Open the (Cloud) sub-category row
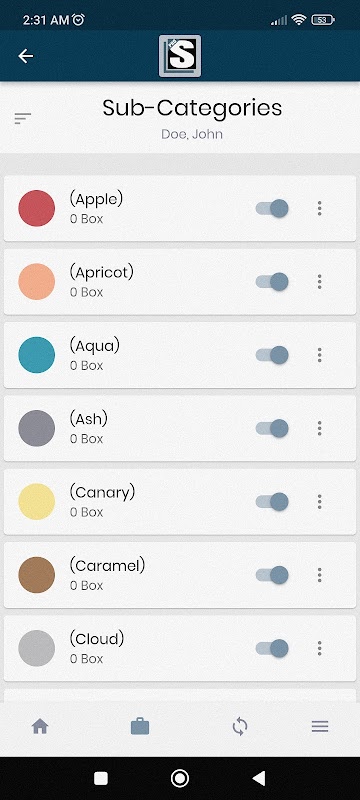Viewport: 360px width, 800px height. tap(179, 648)
